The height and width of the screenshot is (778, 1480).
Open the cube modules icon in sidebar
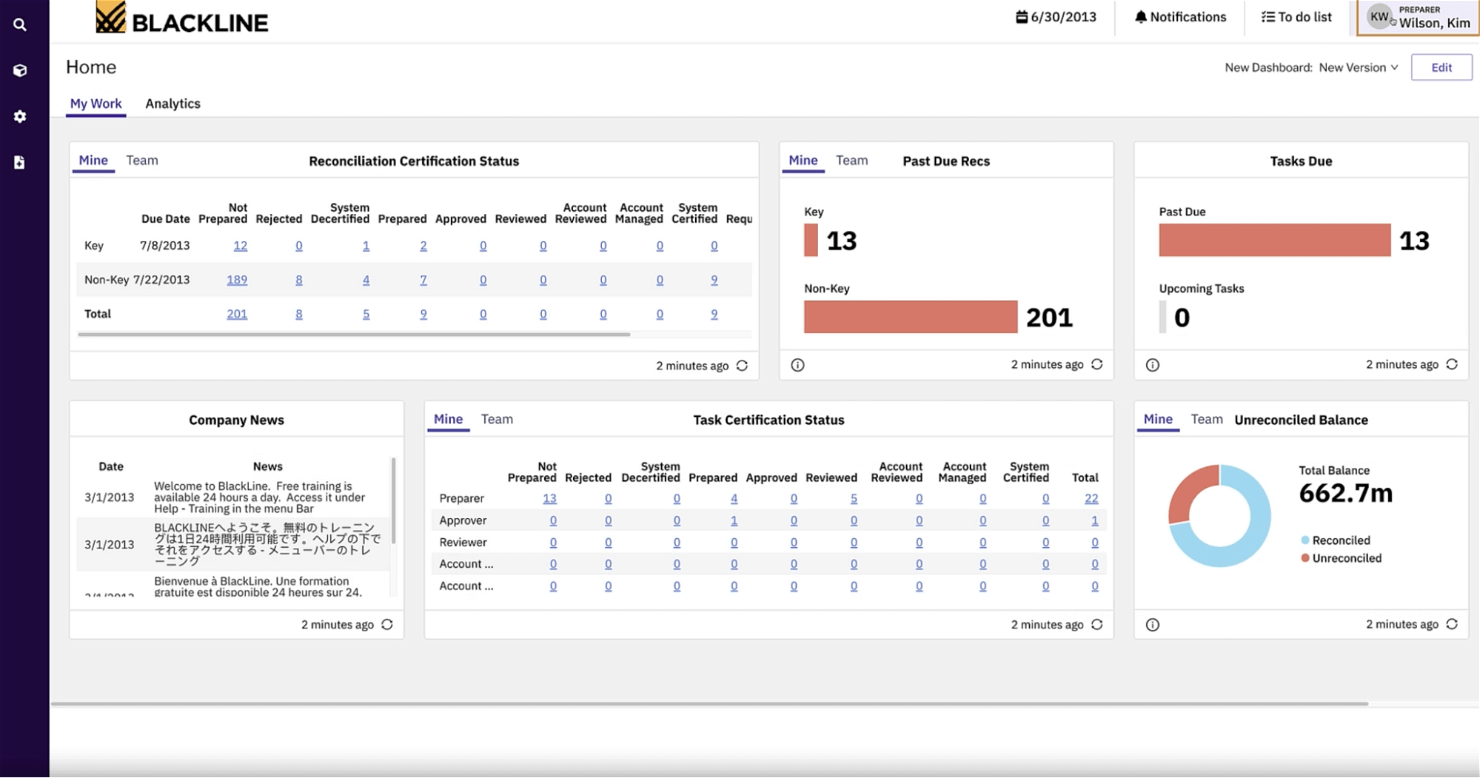(20, 71)
